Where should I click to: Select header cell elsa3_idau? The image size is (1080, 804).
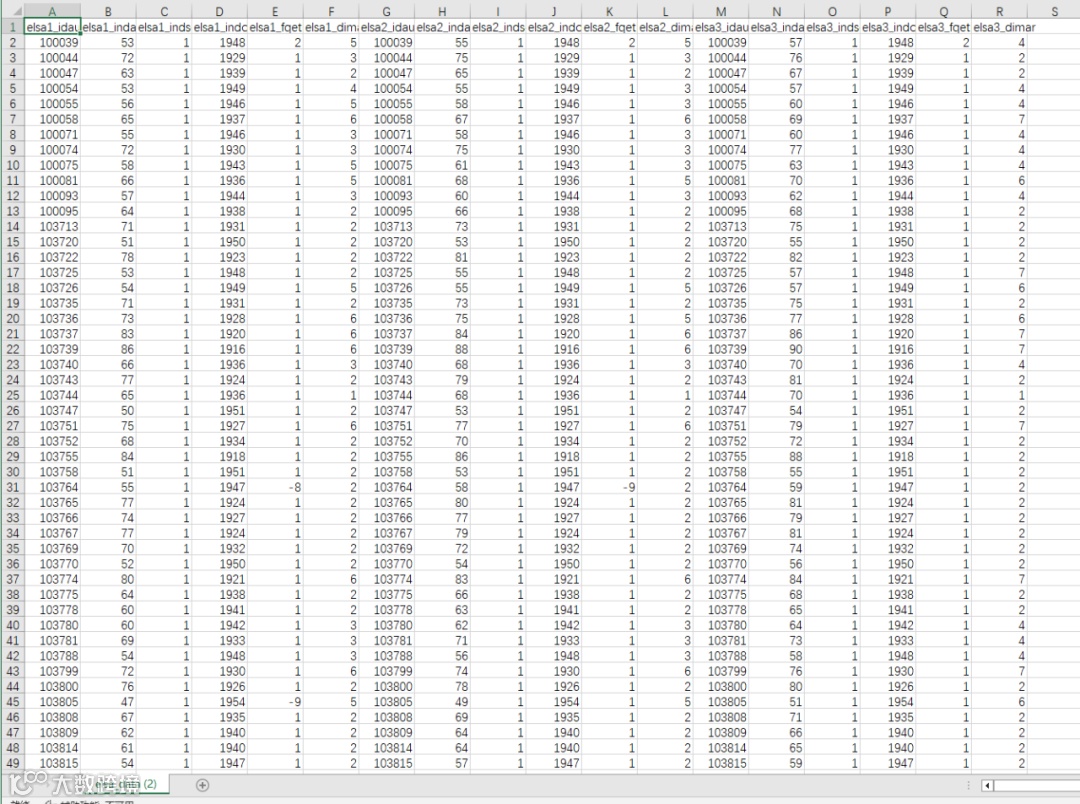pos(721,27)
